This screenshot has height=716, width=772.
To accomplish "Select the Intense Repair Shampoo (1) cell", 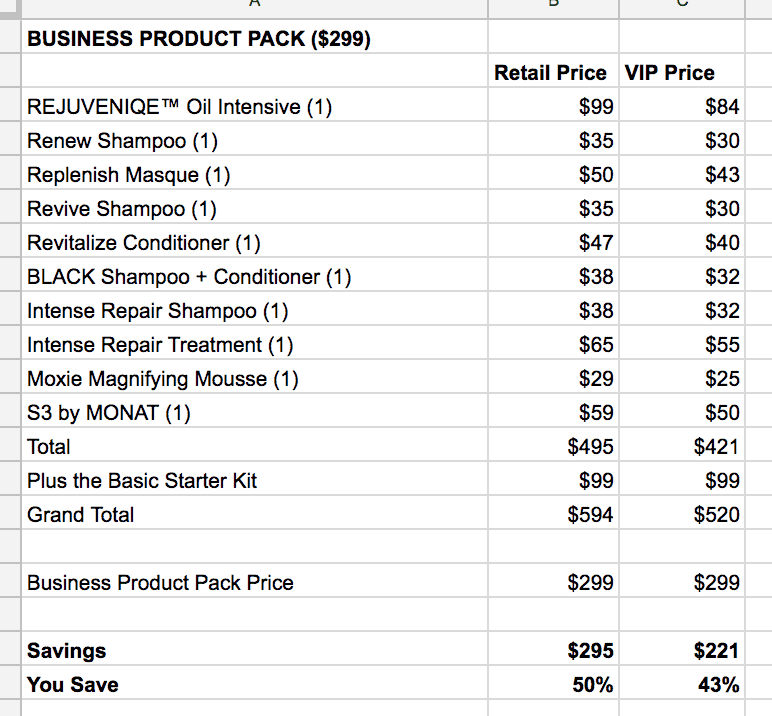I will coord(158,311).
